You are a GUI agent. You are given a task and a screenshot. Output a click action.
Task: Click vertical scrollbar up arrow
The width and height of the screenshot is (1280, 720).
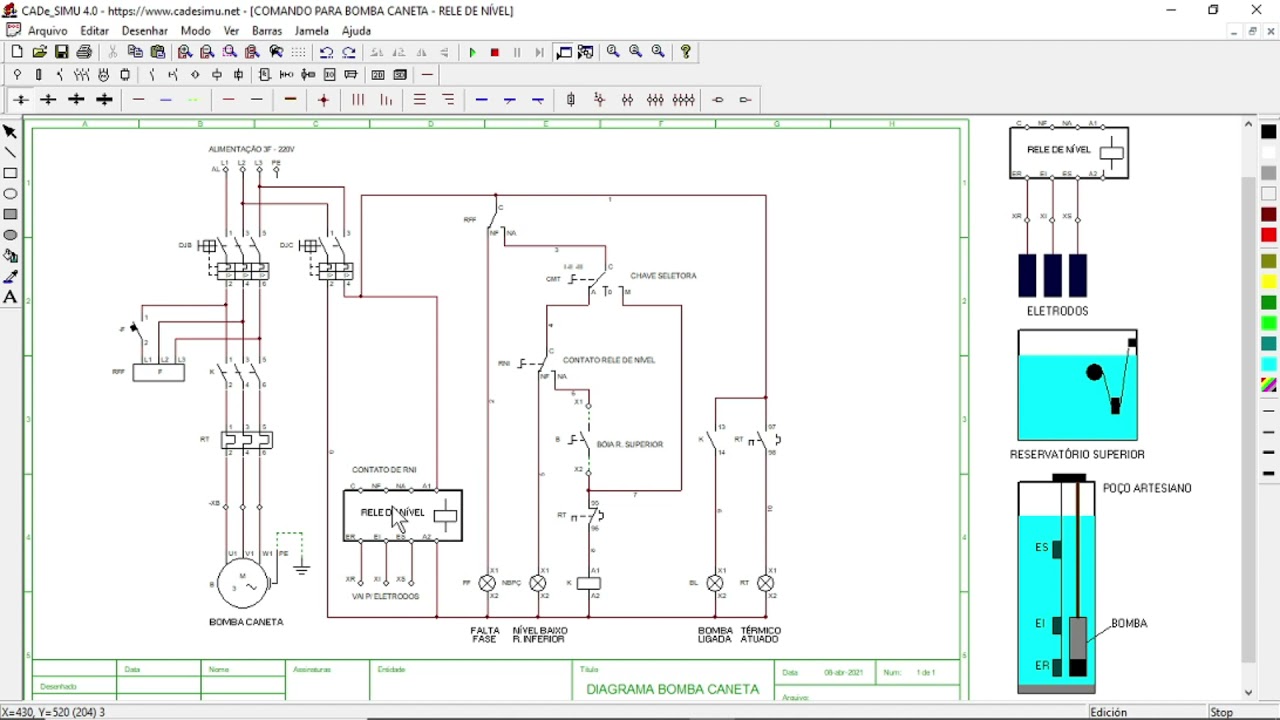[x=1248, y=125]
